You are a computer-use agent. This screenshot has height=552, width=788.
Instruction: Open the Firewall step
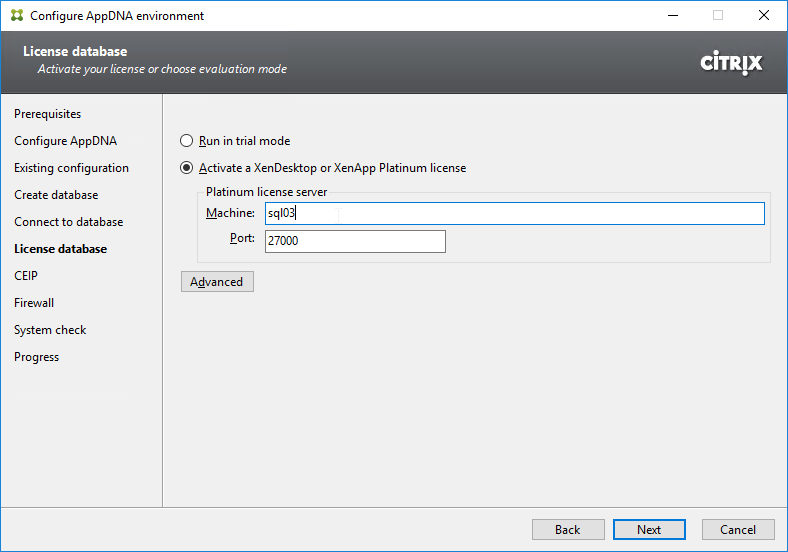pos(34,303)
